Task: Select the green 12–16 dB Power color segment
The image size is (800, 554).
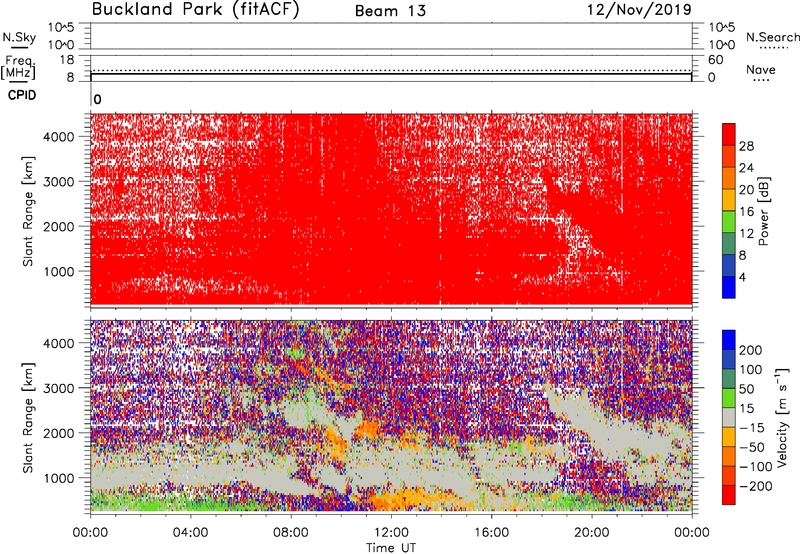Action: coord(729,222)
